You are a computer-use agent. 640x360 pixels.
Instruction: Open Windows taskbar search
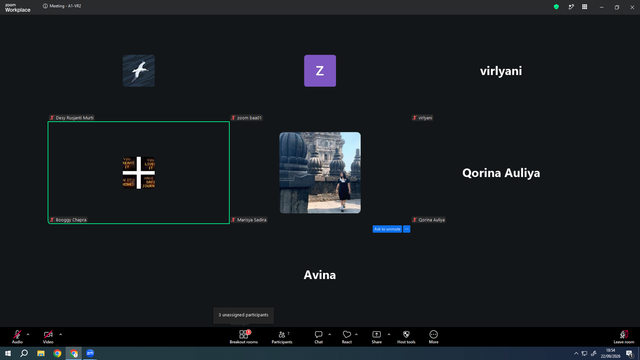pos(24,353)
